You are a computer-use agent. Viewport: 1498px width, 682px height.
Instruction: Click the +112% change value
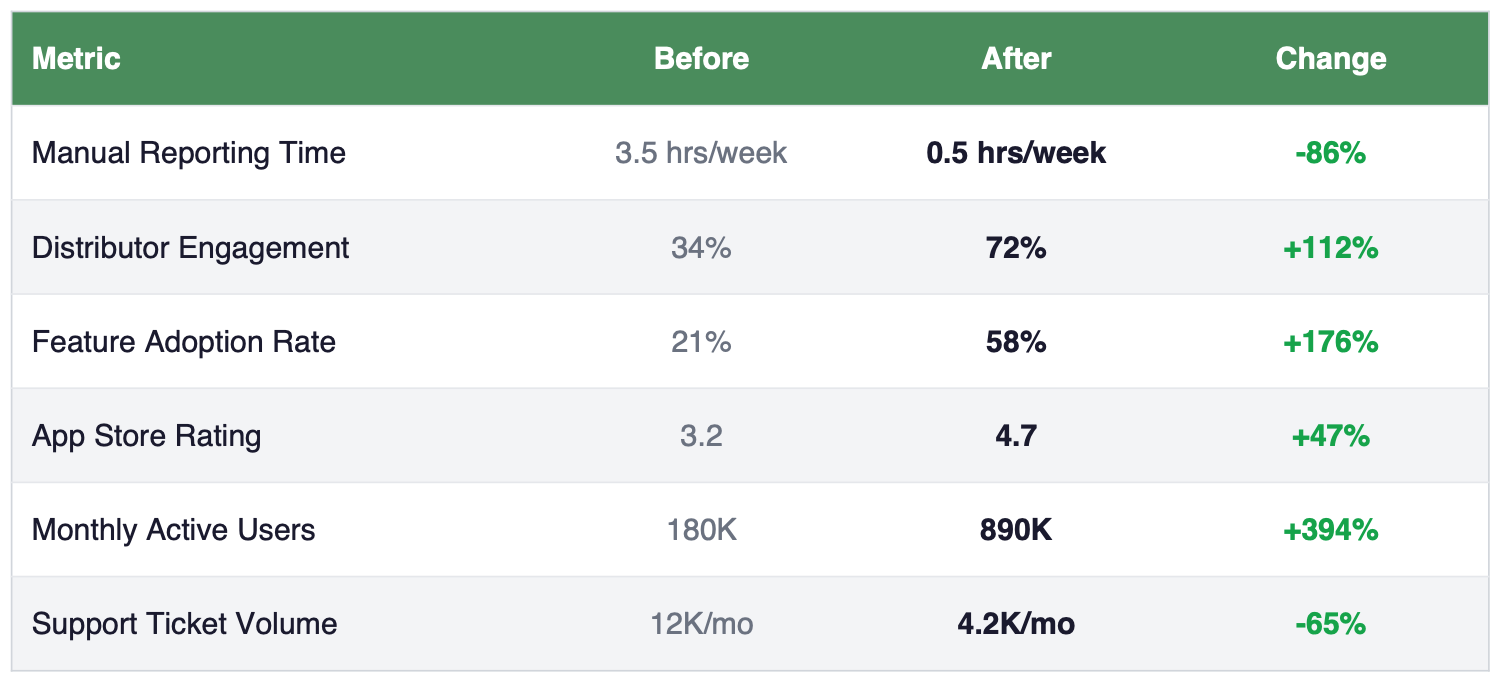[1330, 248]
